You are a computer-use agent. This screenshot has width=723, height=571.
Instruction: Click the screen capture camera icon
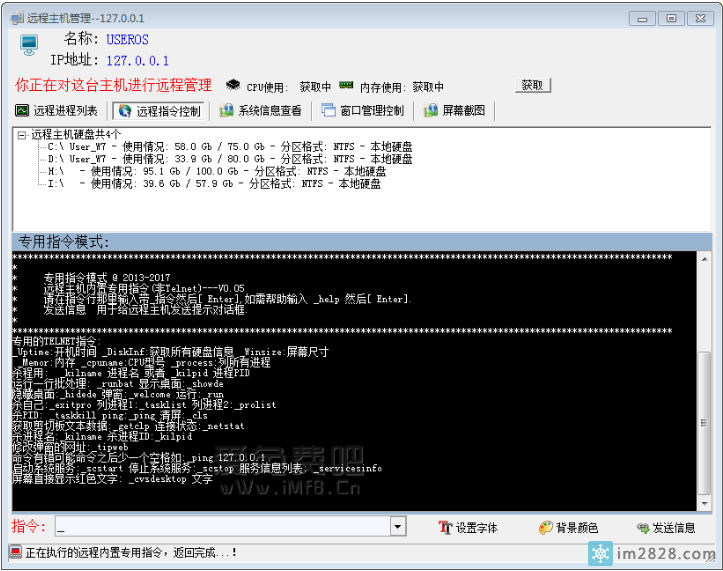431,111
